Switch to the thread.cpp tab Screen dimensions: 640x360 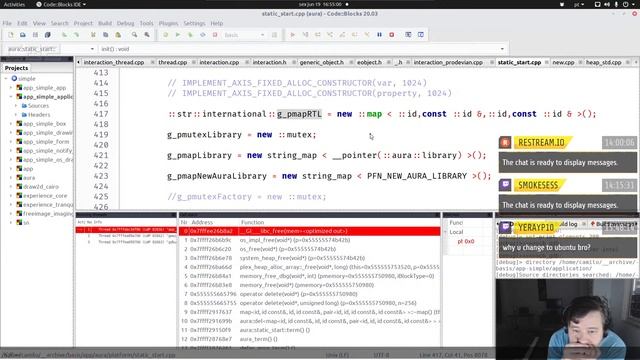click(173, 62)
